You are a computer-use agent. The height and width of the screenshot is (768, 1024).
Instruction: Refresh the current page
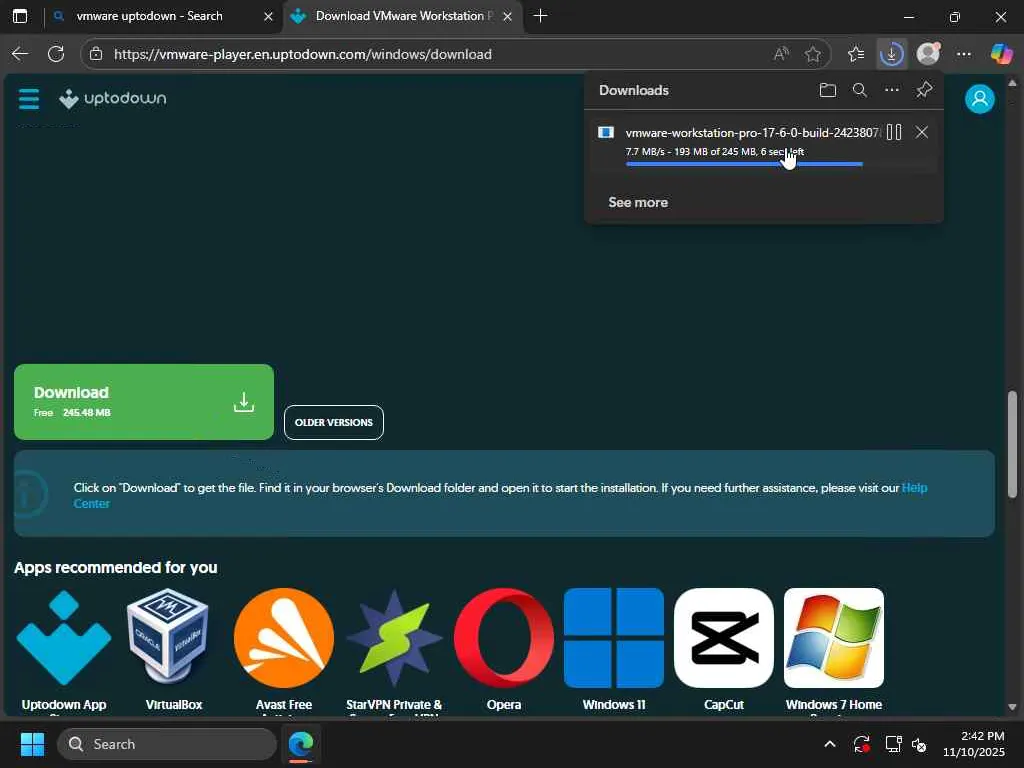pyautogui.click(x=56, y=54)
